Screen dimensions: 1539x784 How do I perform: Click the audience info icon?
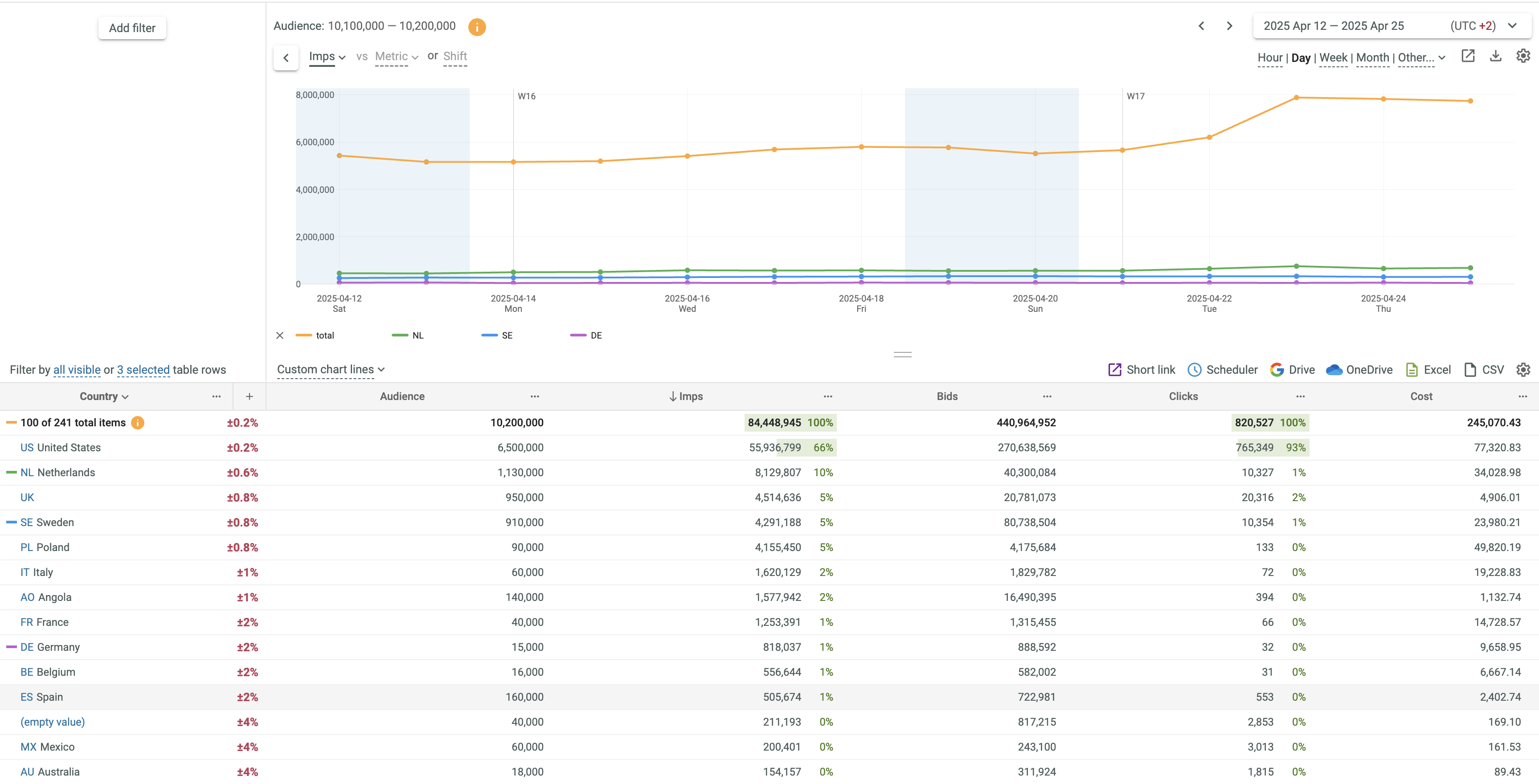click(477, 27)
